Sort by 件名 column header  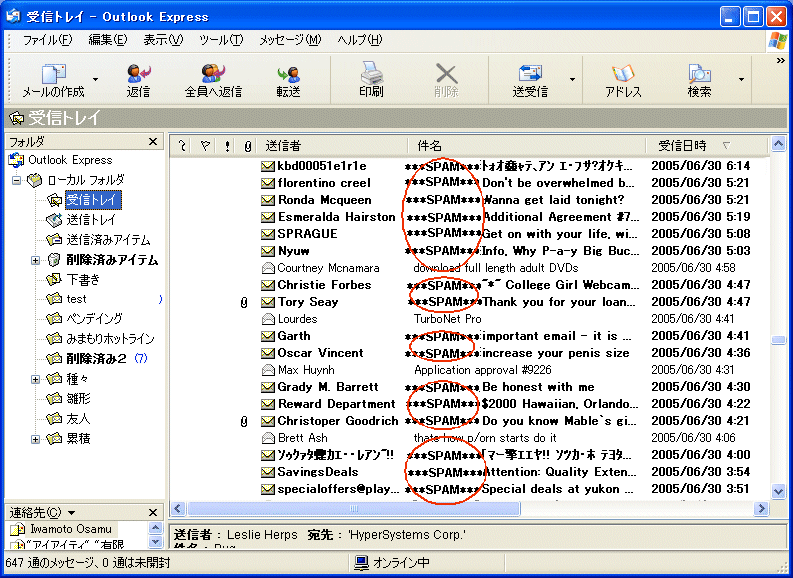point(527,146)
